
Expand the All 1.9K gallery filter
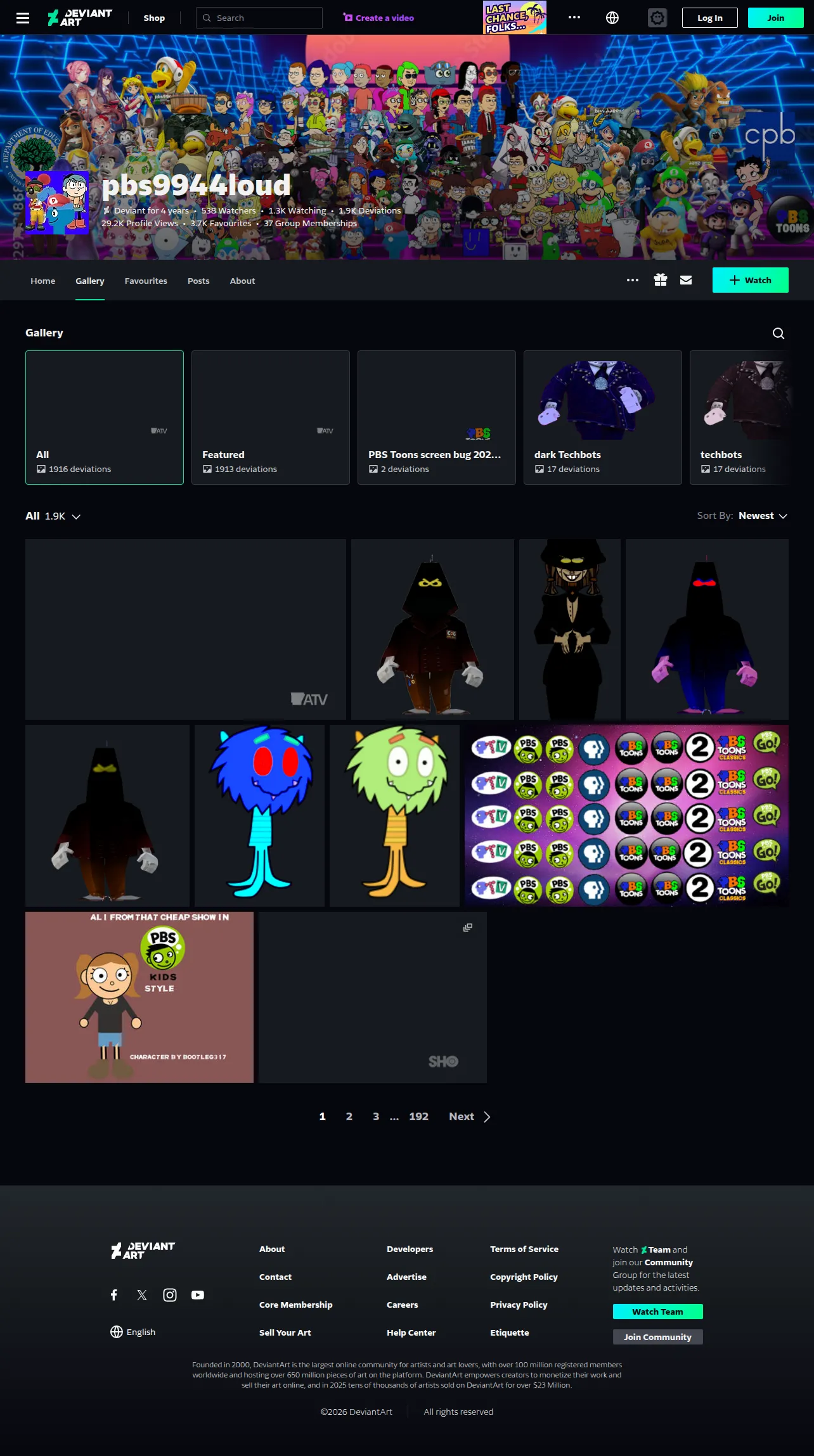pos(53,516)
